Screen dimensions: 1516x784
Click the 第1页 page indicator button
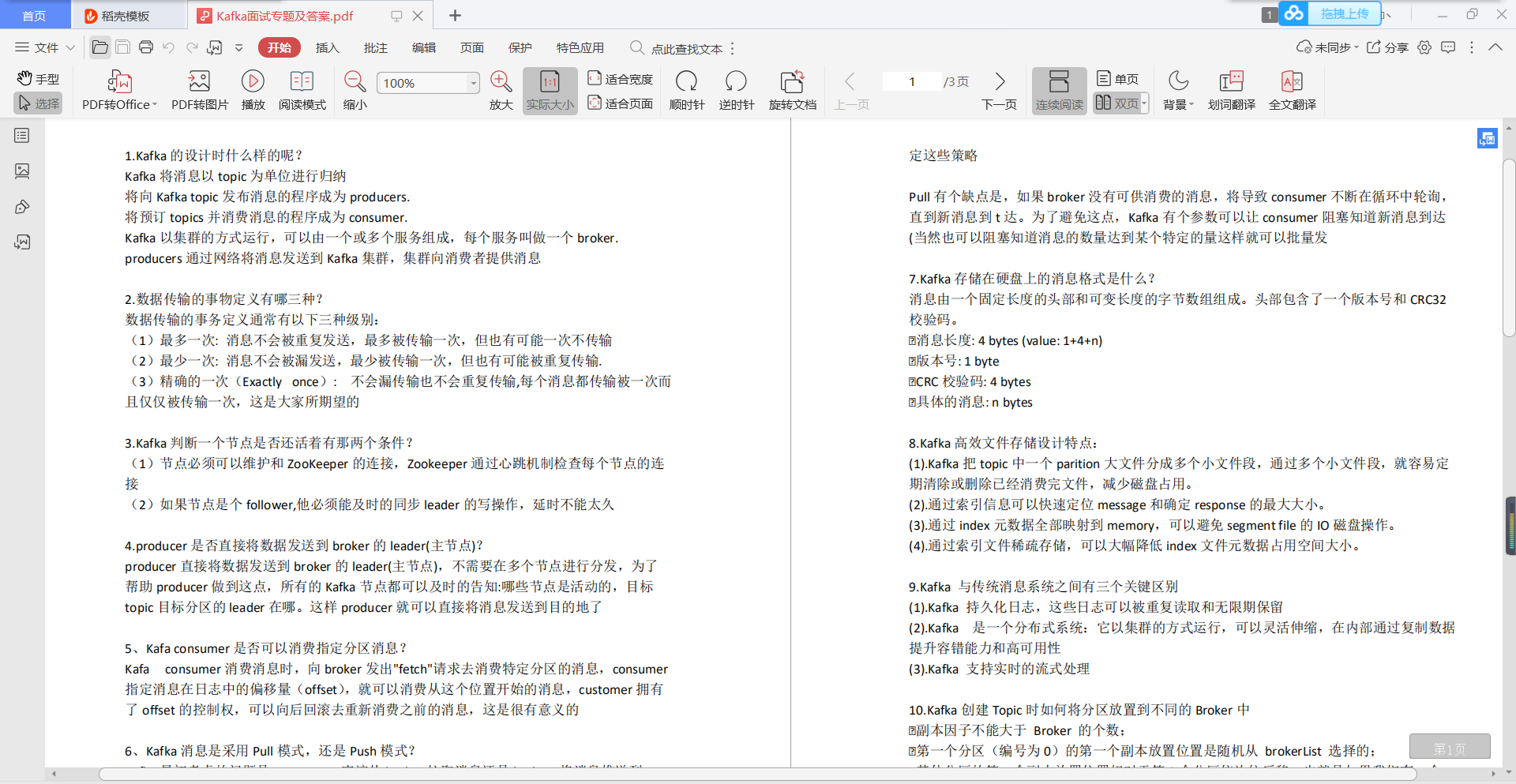(x=1450, y=747)
